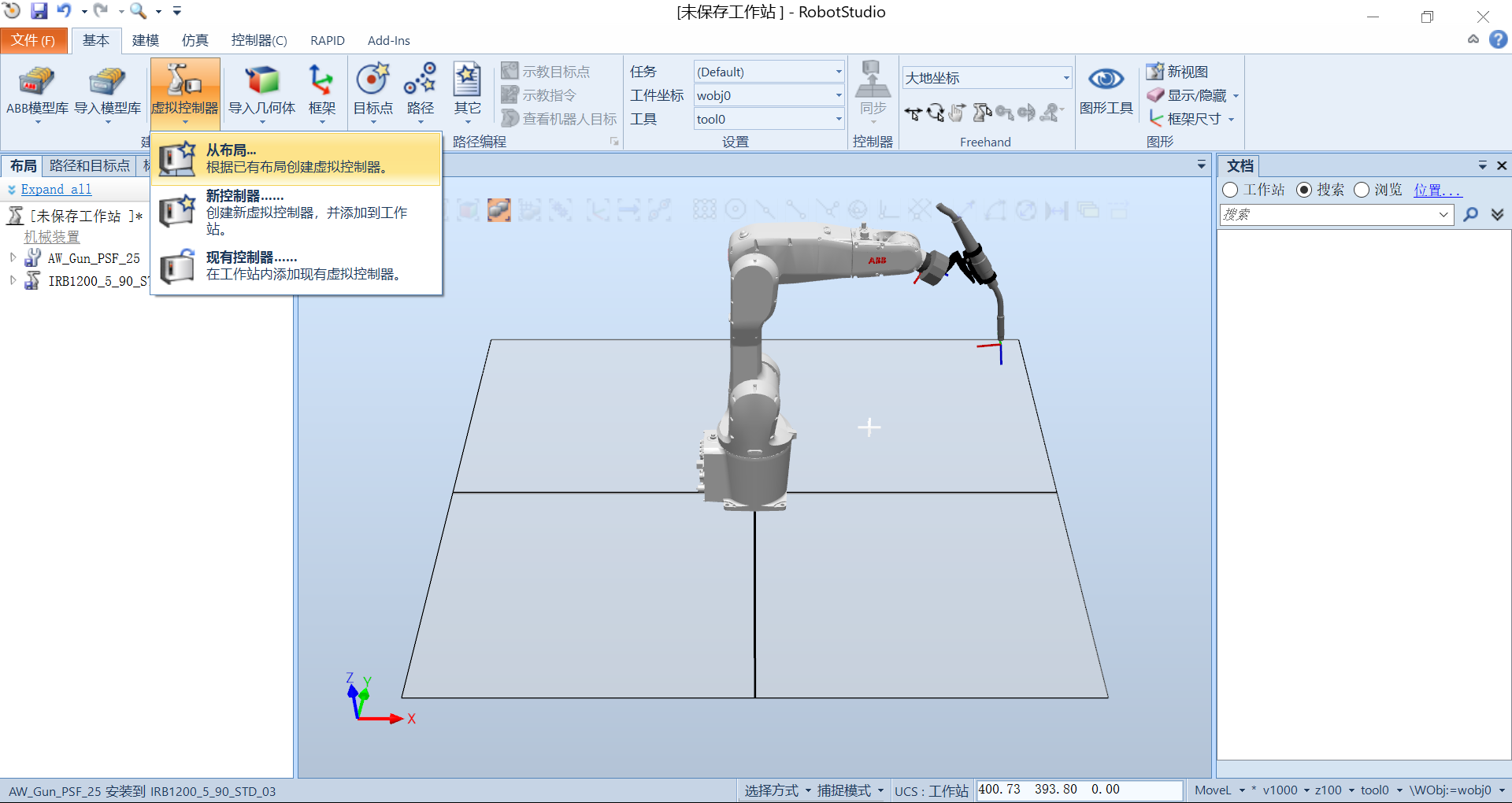Choose 现有控制器...... menu entry
The width and height of the screenshot is (1512, 803).
pos(296,266)
